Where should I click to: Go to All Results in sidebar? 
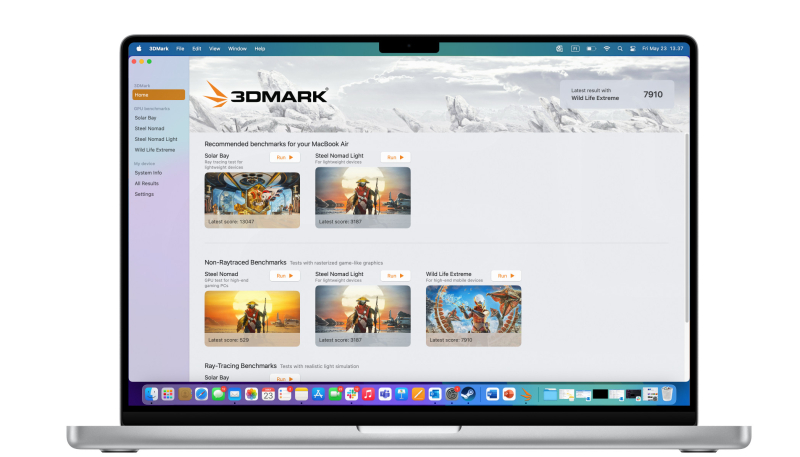coord(147,183)
